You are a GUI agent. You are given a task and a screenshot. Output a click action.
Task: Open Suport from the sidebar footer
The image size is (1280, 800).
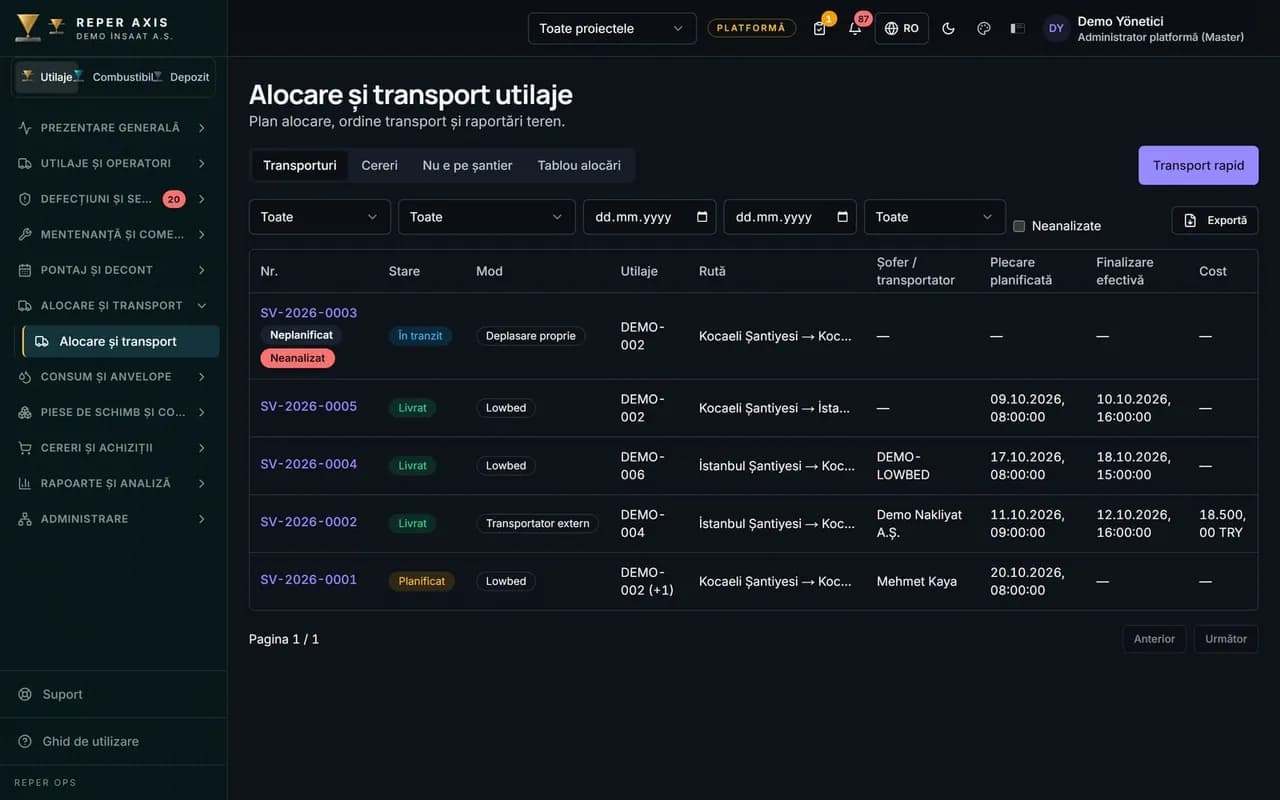[113, 694]
